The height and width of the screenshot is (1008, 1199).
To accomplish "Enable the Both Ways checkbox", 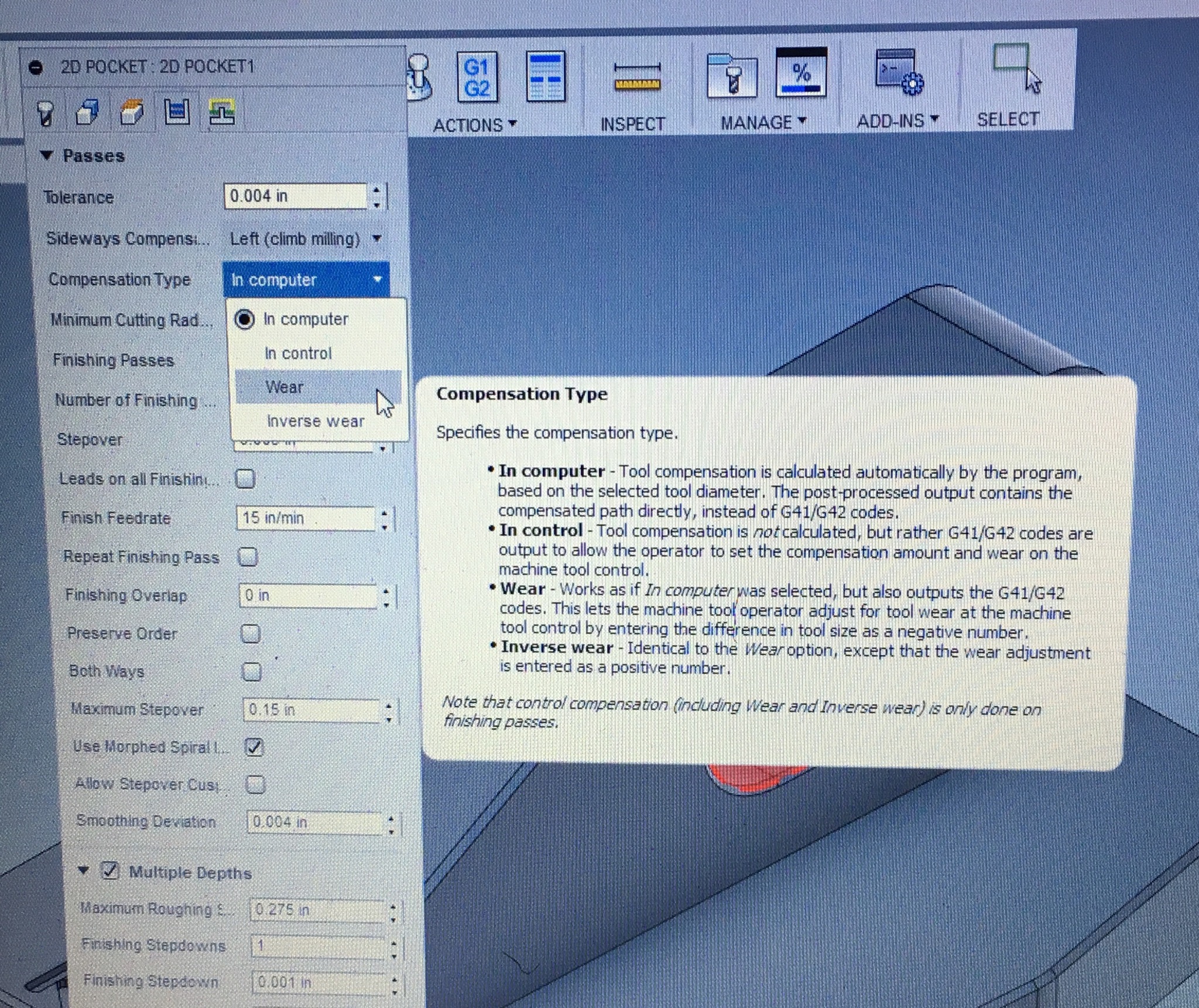I will click(x=252, y=671).
